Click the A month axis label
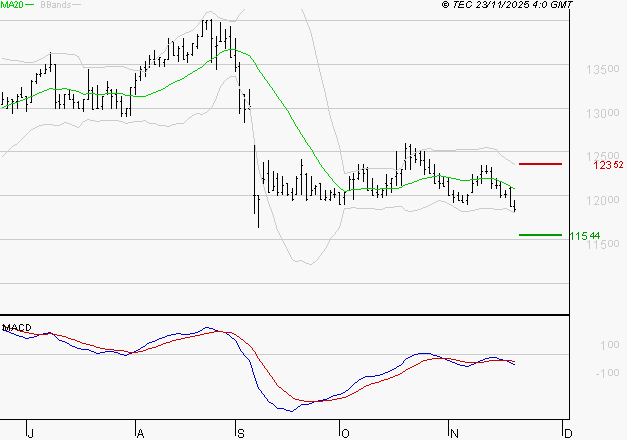627x440 pixels. click(x=140, y=433)
